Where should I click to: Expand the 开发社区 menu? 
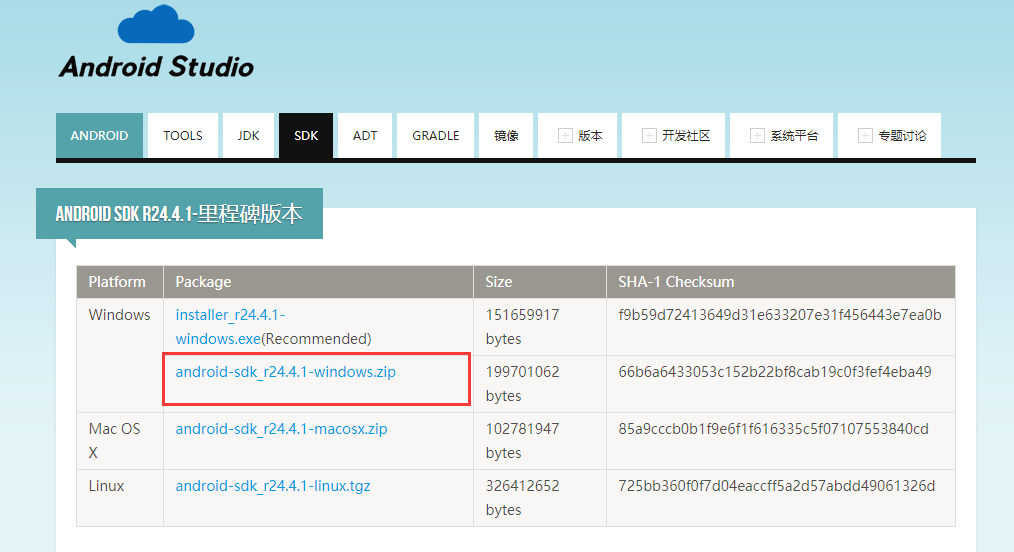point(673,135)
